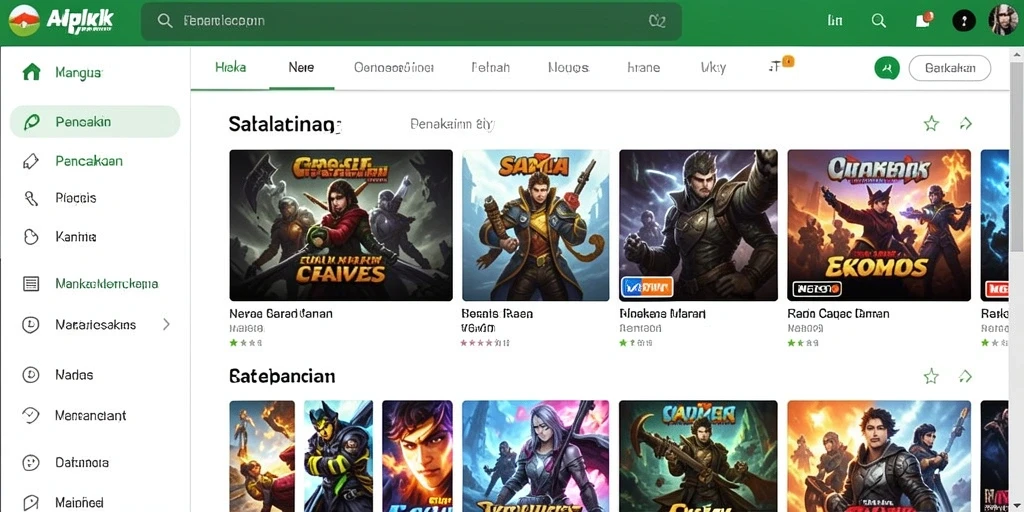Expand the Nanariesakns sidebar chevron

(166, 324)
